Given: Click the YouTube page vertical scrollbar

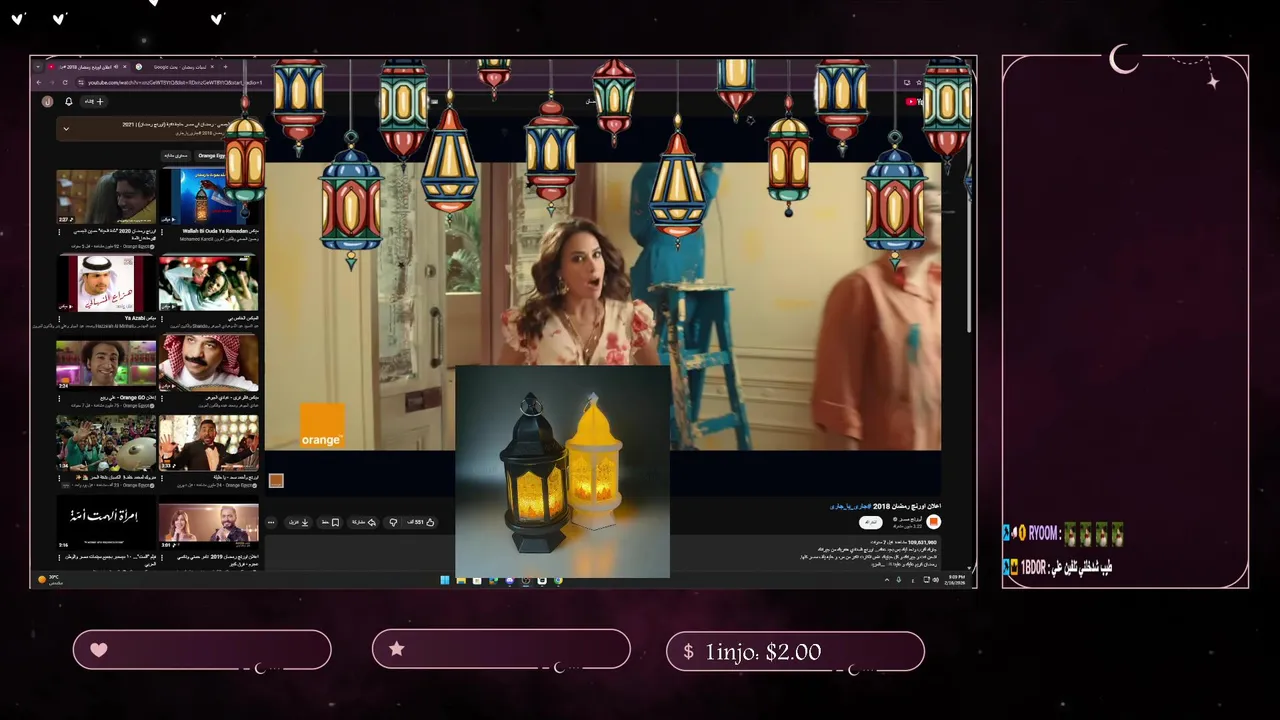Looking at the screenshot, I should point(969,220).
